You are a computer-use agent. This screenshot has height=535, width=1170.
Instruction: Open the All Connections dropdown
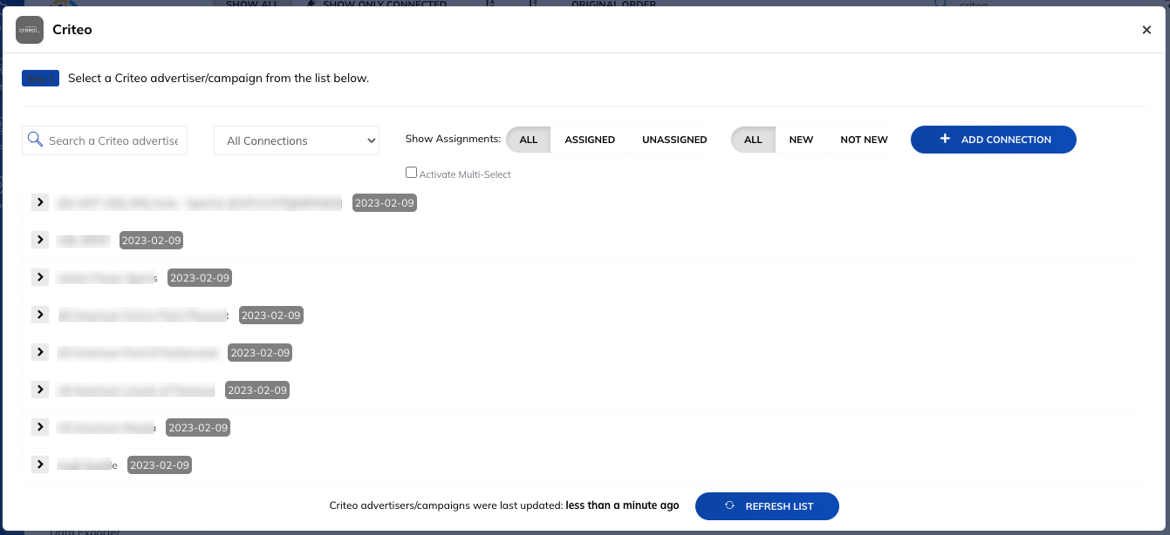[x=296, y=140]
